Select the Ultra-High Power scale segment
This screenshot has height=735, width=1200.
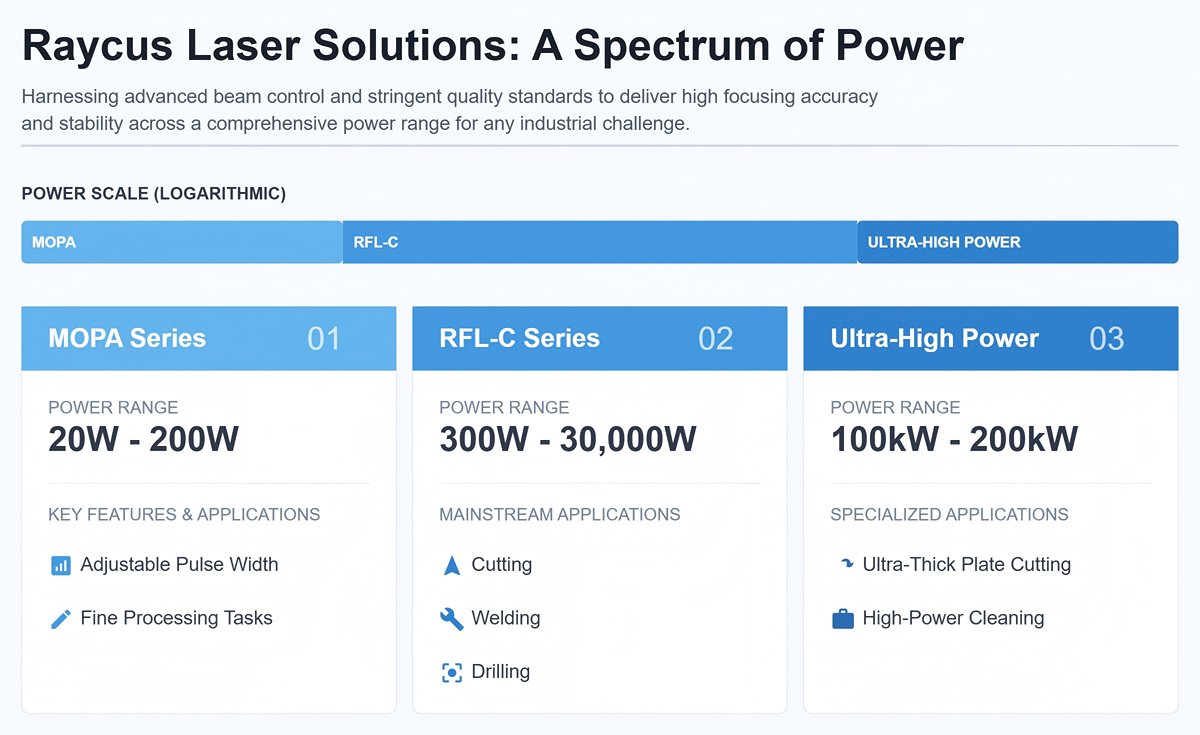point(1017,242)
